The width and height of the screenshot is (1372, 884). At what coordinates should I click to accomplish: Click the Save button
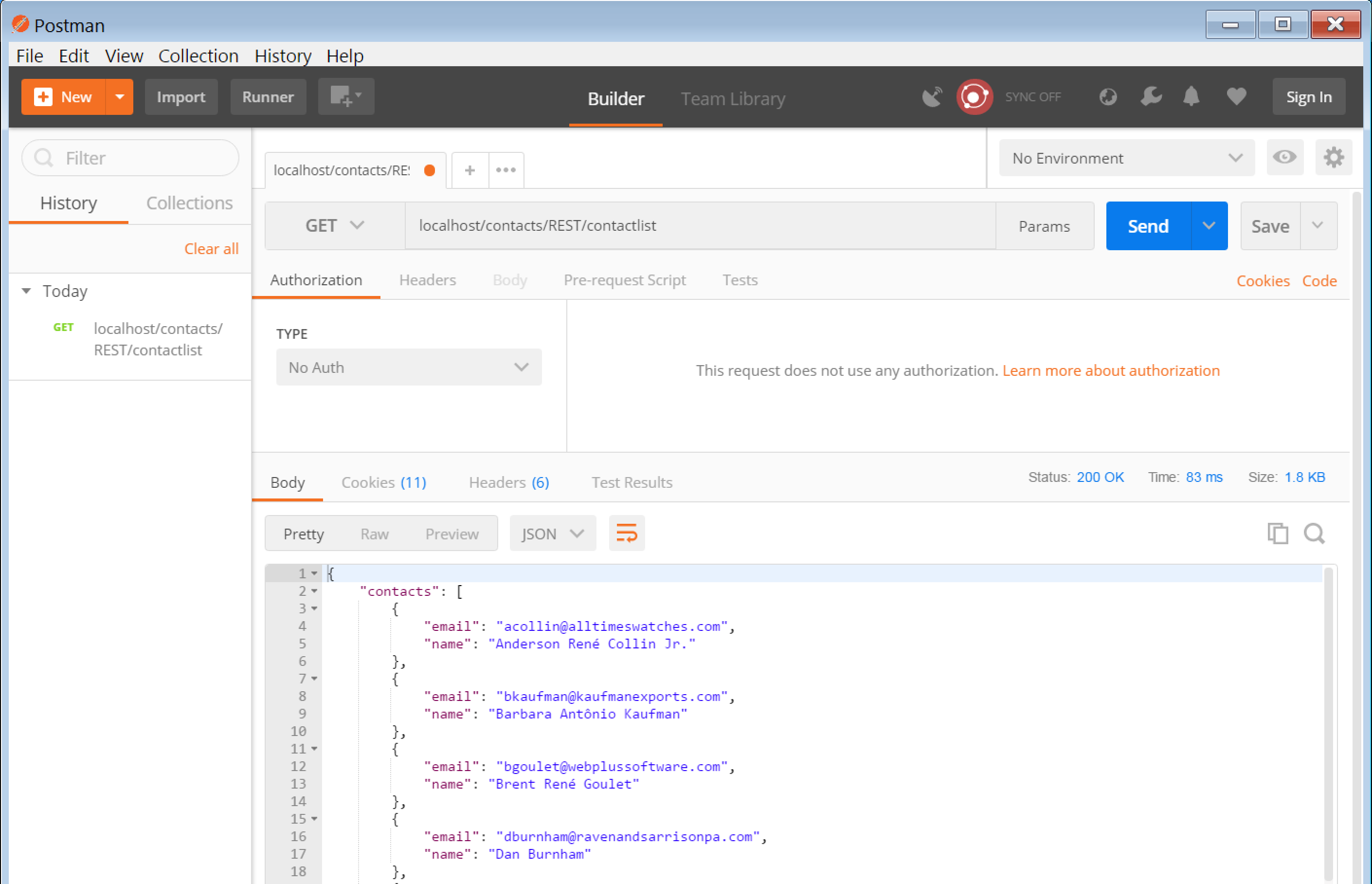[1270, 226]
